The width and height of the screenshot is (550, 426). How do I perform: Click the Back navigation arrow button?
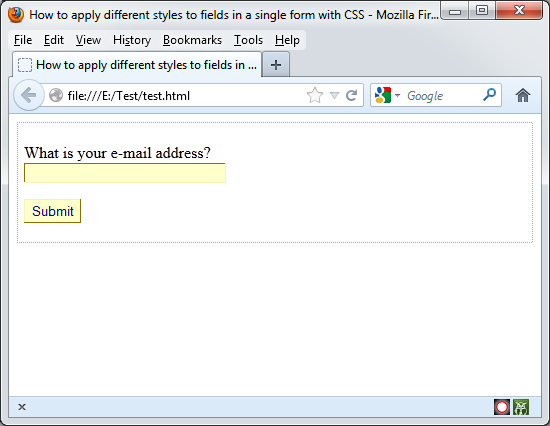(29, 95)
